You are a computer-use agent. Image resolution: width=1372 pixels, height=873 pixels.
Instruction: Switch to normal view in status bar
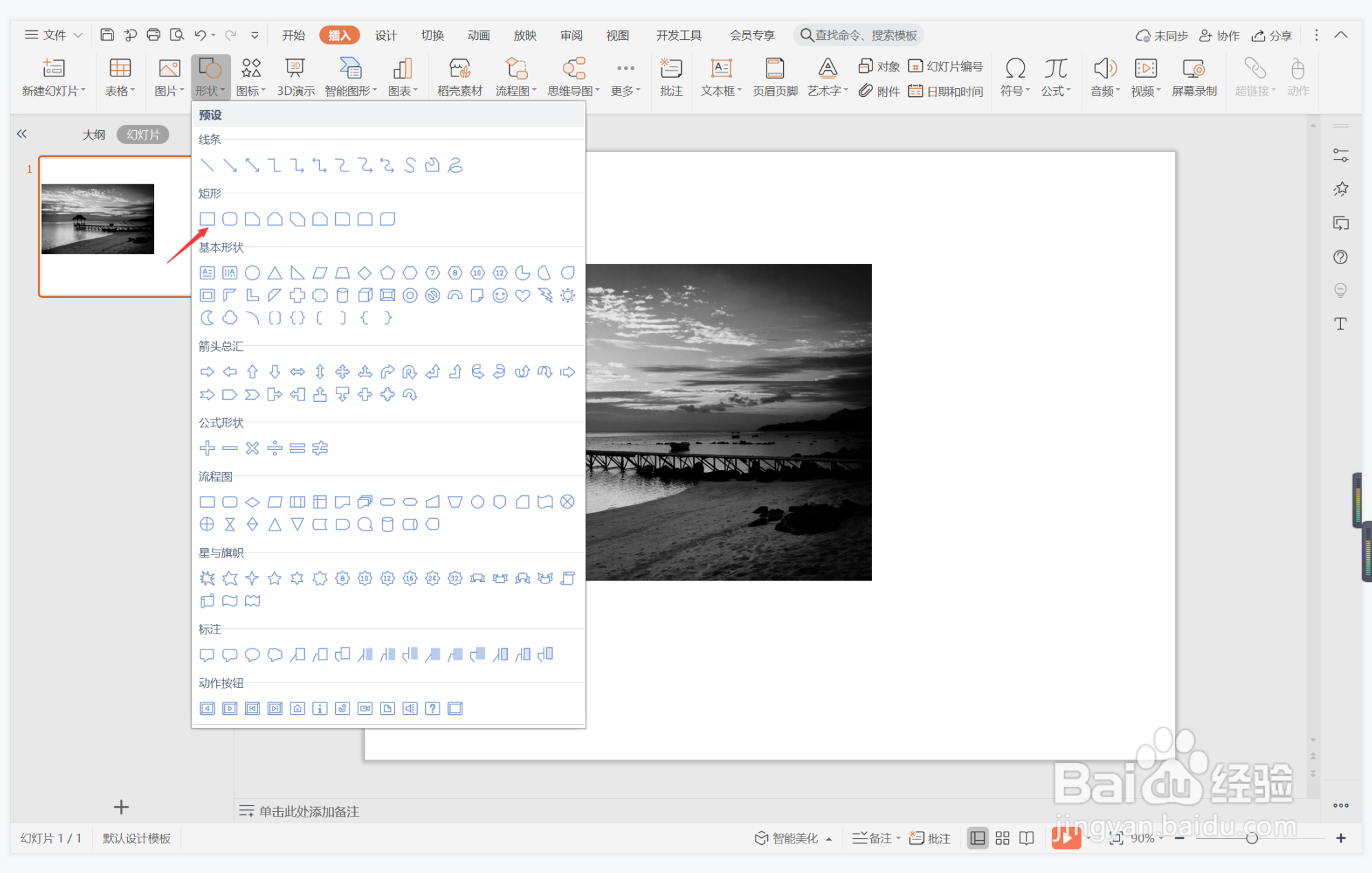(x=977, y=838)
